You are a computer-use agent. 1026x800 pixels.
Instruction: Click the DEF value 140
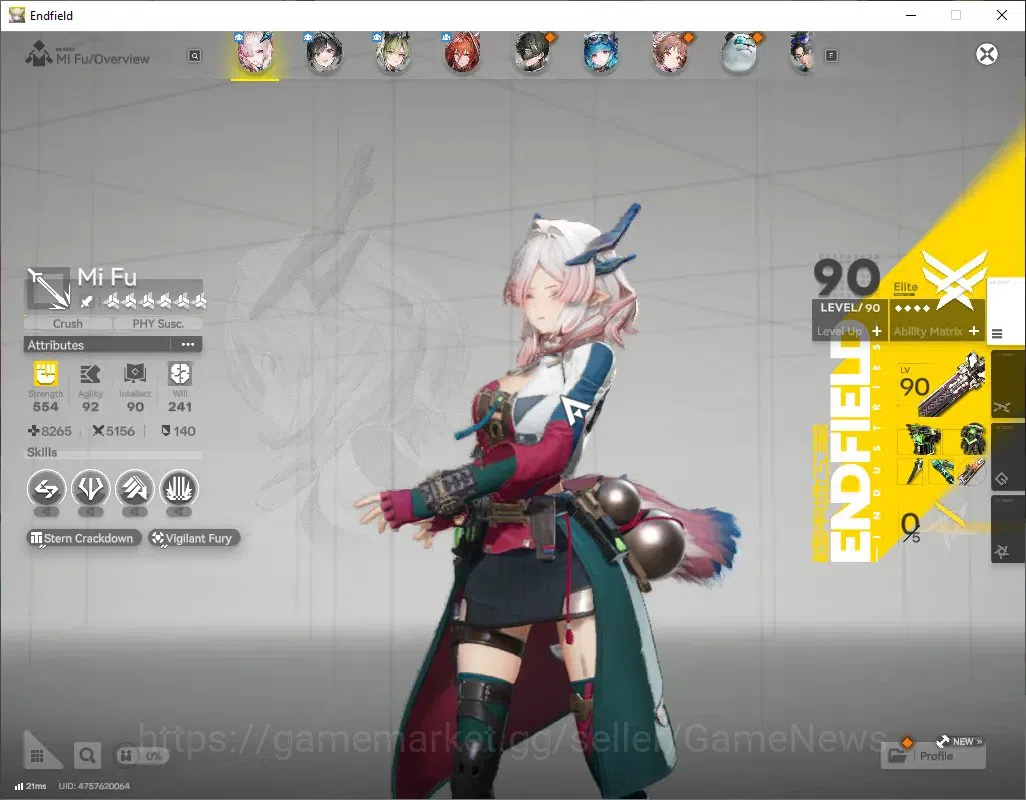(x=178, y=431)
